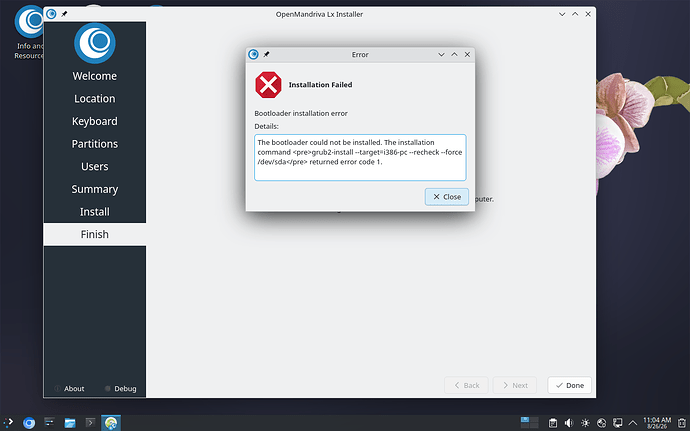Screen dimensions: 690x431
Task: Close the Error dialog with titlebar X
Action: [467, 55]
